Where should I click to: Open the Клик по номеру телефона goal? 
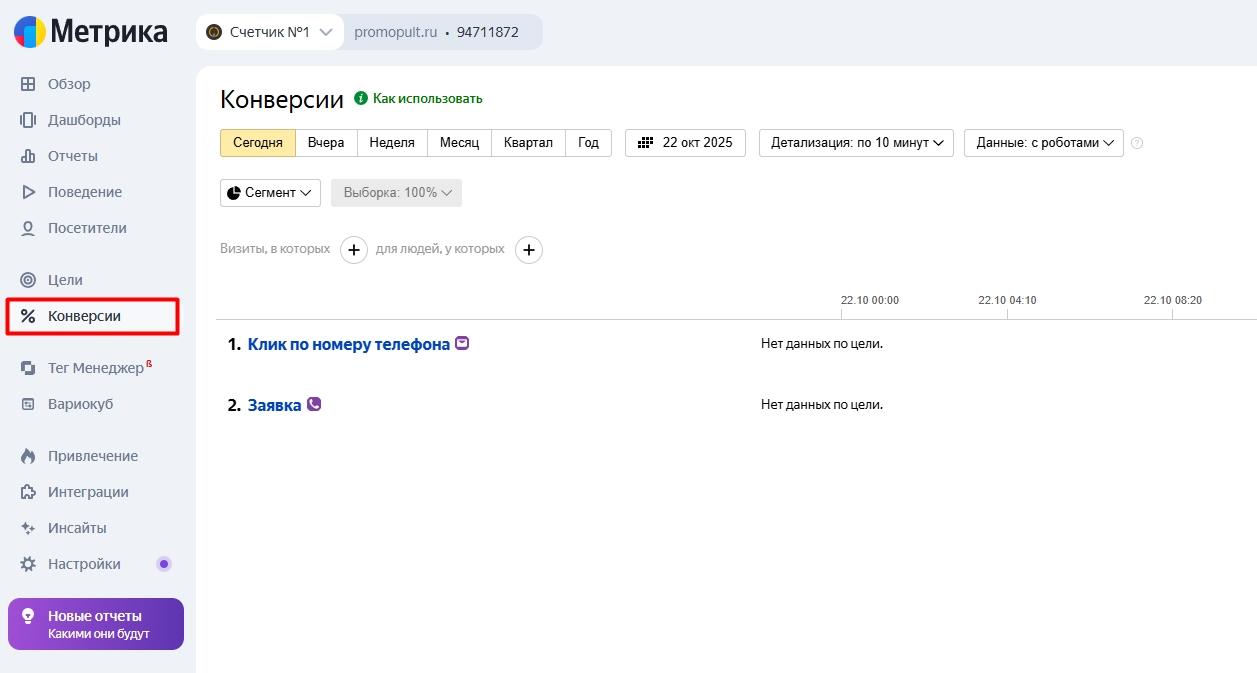[x=348, y=344]
